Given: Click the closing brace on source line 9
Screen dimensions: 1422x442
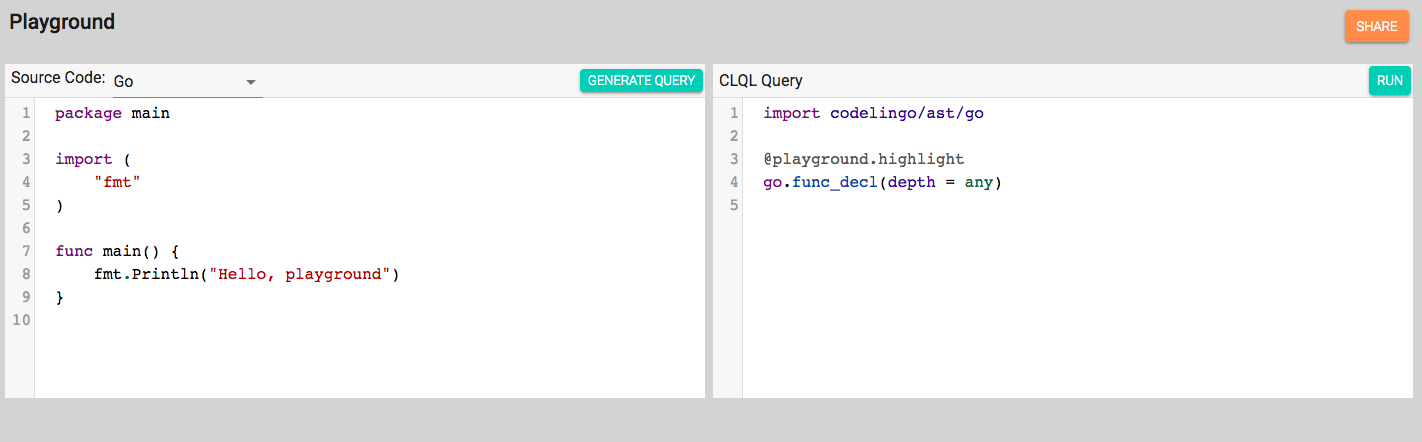Looking at the screenshot, I should tap(59, 298).
